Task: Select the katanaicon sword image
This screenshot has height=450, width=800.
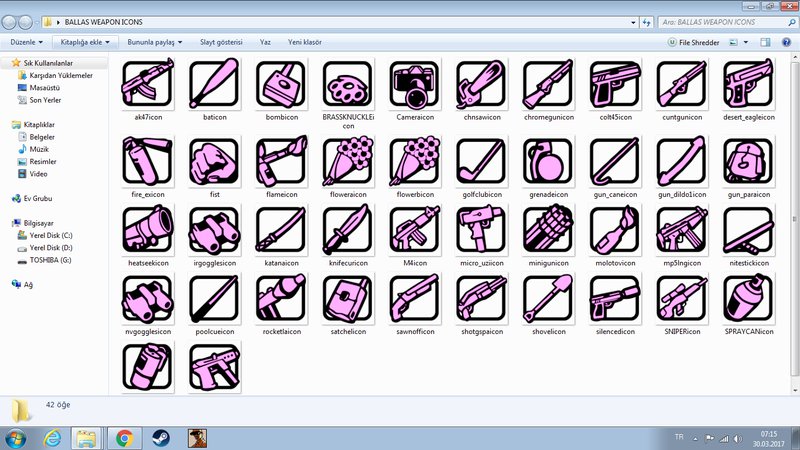Action: click(x=281, y=230)
